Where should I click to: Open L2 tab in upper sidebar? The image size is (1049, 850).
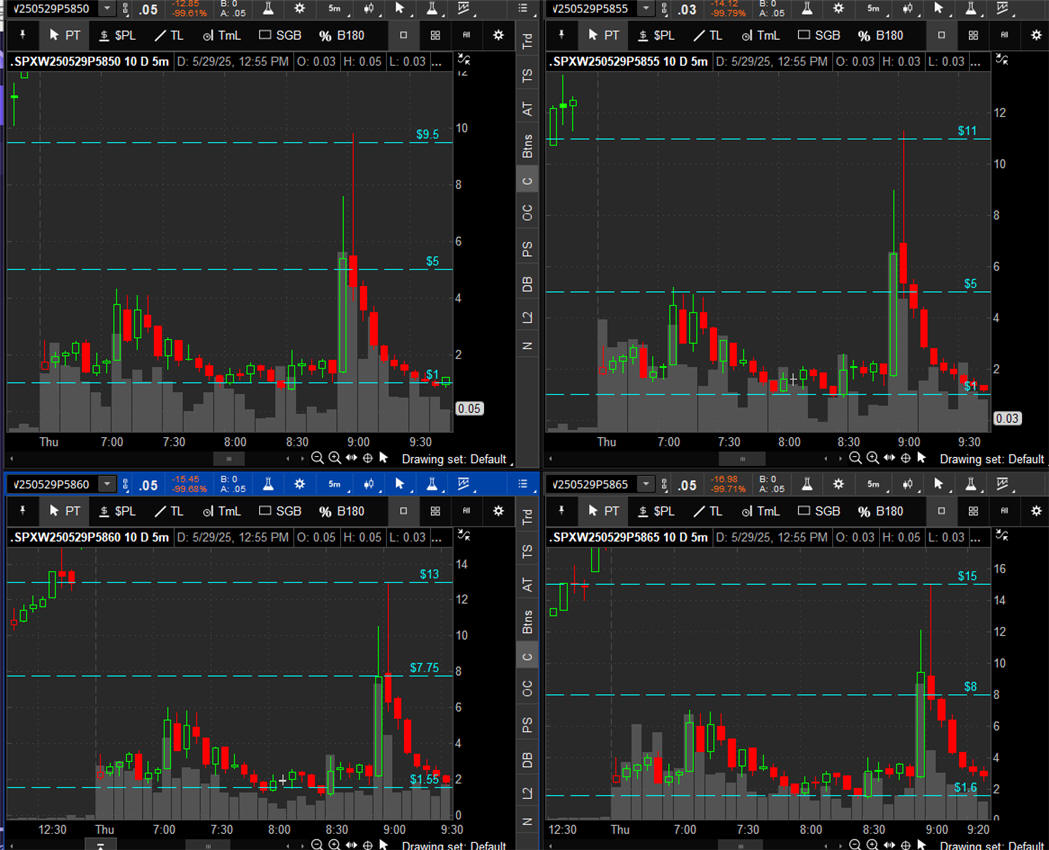[528, 317]
